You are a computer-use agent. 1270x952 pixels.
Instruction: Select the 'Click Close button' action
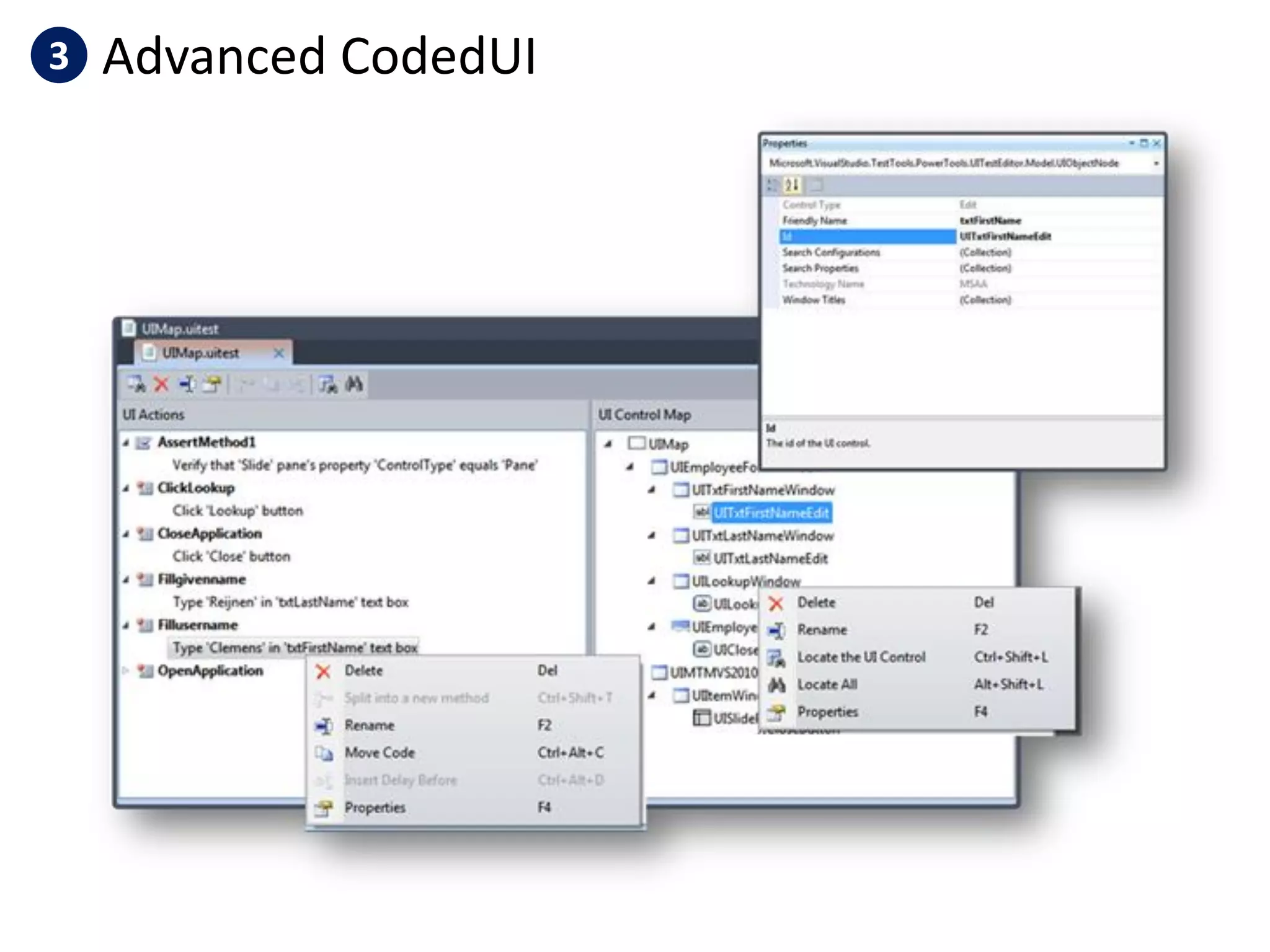(231, 557)
